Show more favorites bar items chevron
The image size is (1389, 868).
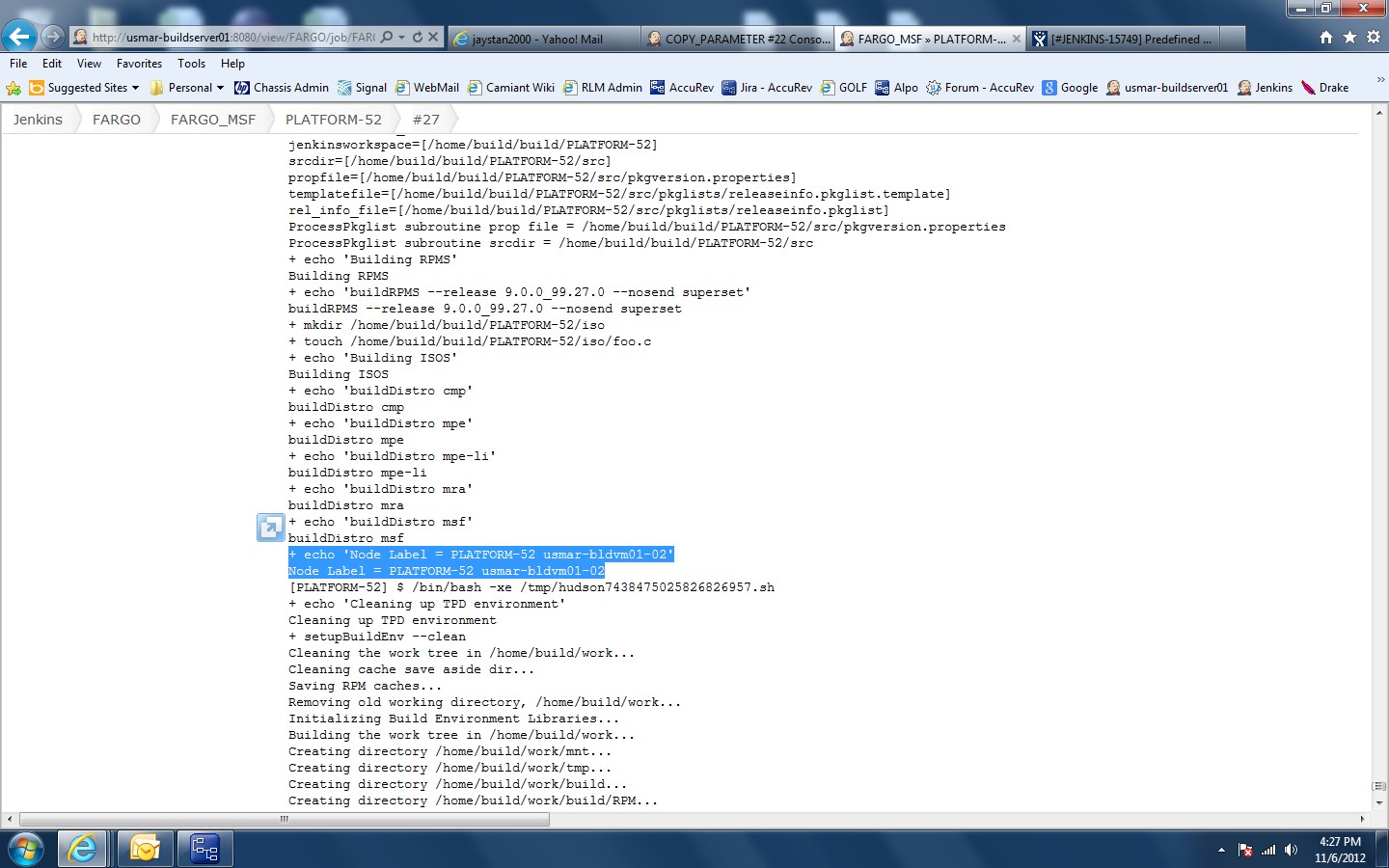click(1379, 80)
